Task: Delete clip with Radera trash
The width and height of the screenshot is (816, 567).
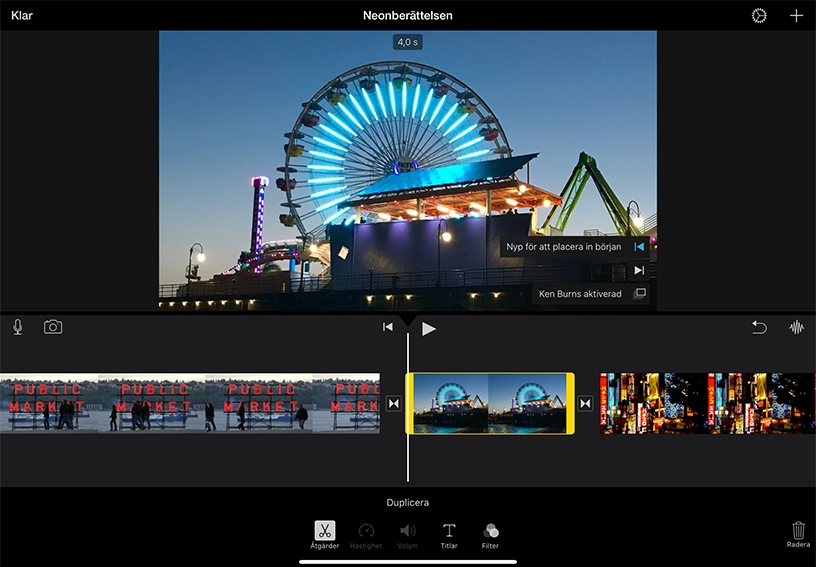Action: 798,535
